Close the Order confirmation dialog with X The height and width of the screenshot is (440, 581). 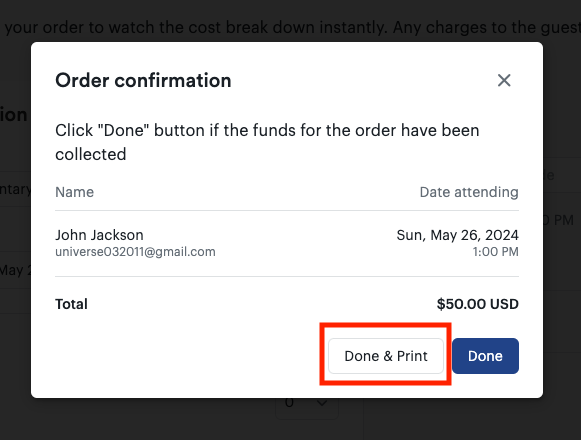point(504,80)
